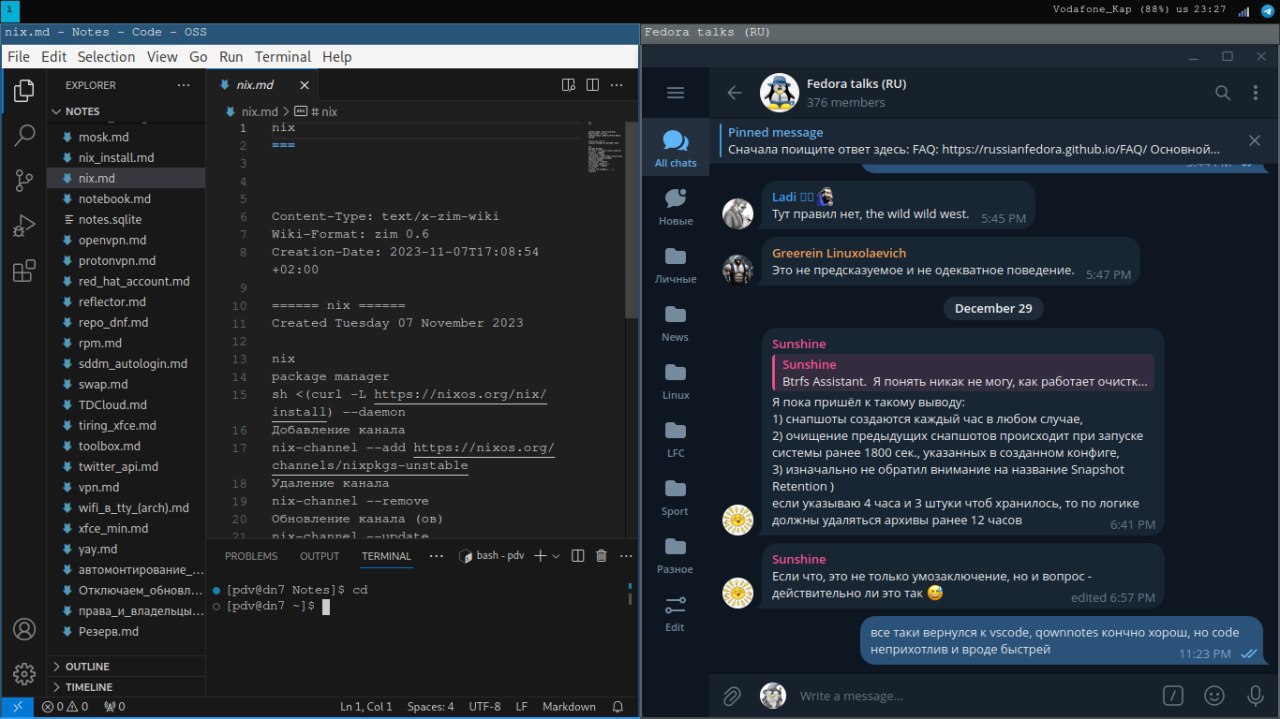Viewport: 1280px width, 719px height.
Task: Open Explorer views and more actions
Action: pos(183,85)
